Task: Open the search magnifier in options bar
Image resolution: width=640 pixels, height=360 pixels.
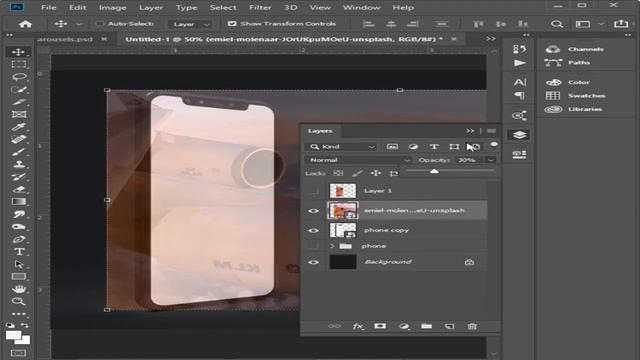Action: click(557, 24)
